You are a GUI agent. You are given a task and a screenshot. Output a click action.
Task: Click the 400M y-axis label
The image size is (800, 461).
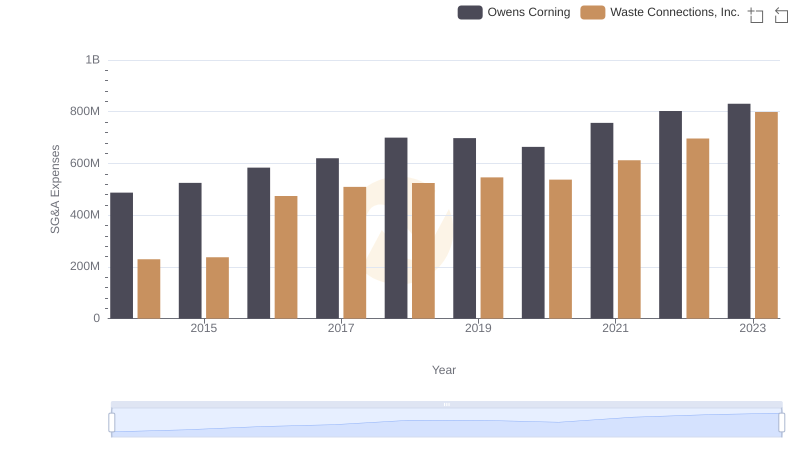tap(85, 215)
